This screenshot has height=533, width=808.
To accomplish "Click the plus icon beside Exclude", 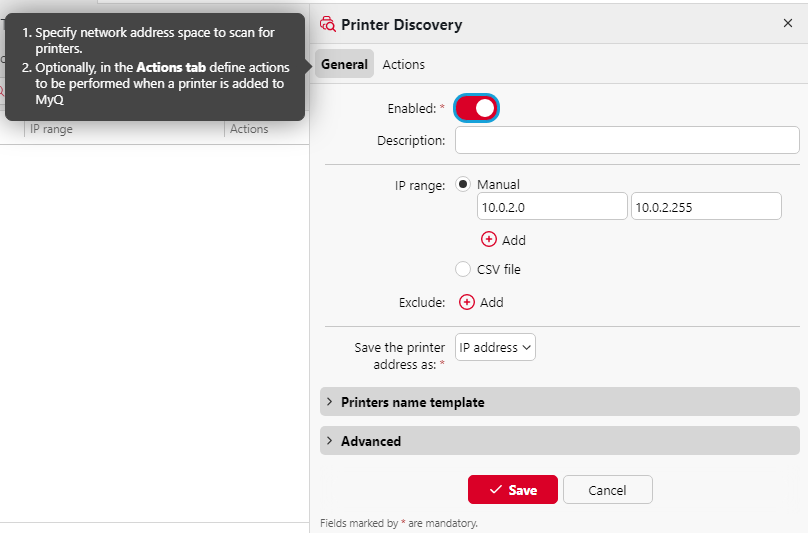I will 467,302.
